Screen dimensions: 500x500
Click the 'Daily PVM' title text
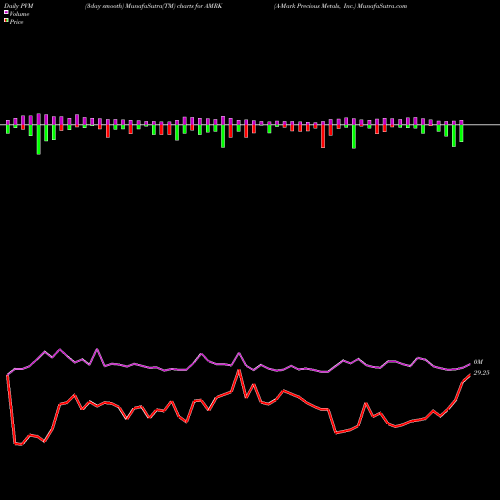pos(19,6)
